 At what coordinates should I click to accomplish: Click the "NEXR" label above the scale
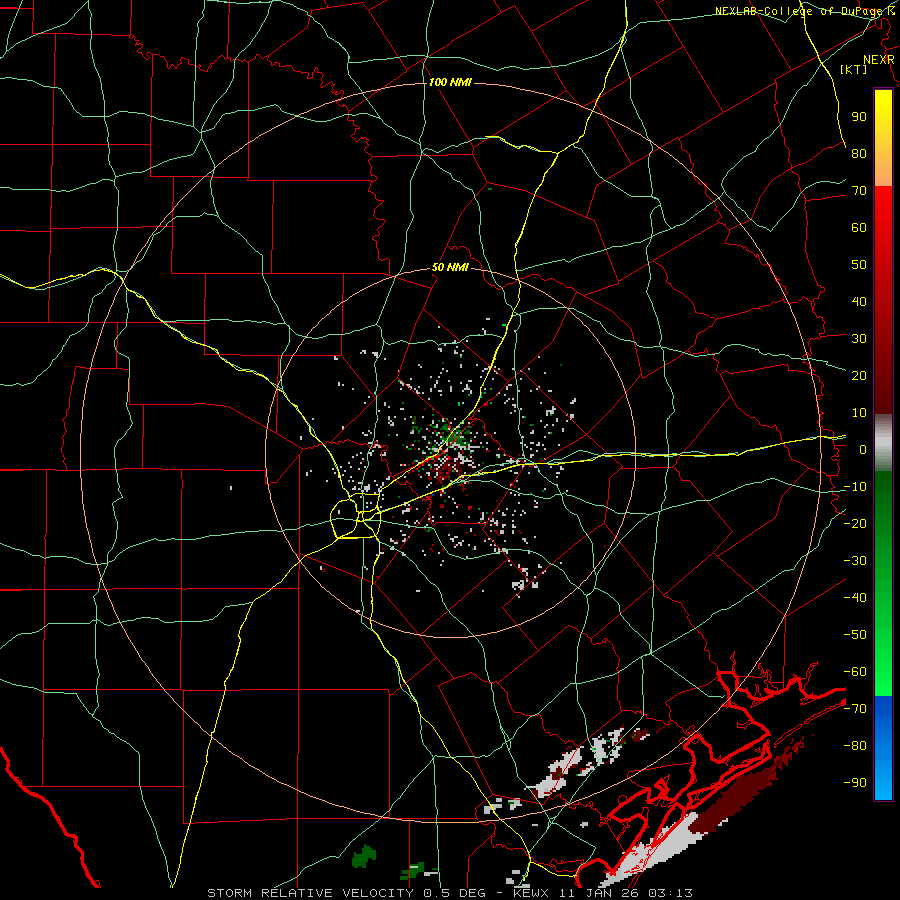point(879,60)
